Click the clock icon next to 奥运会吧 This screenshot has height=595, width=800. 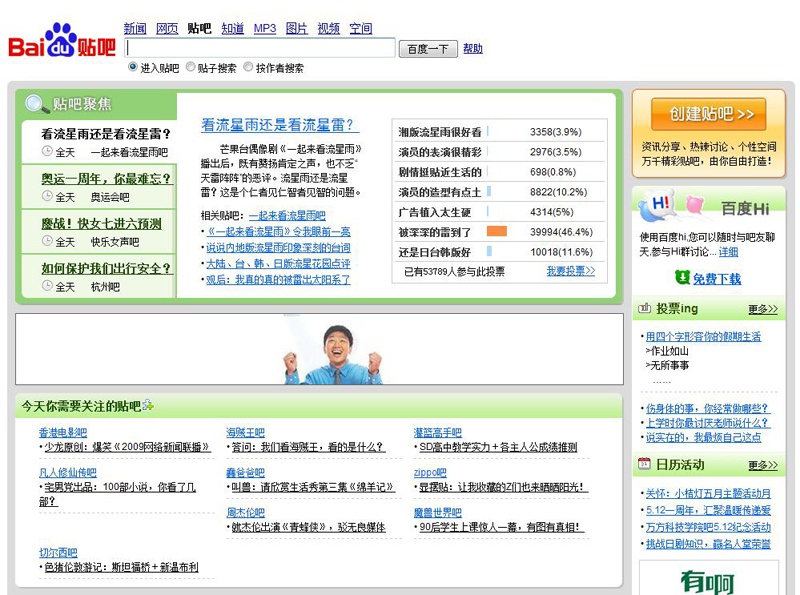47,196
